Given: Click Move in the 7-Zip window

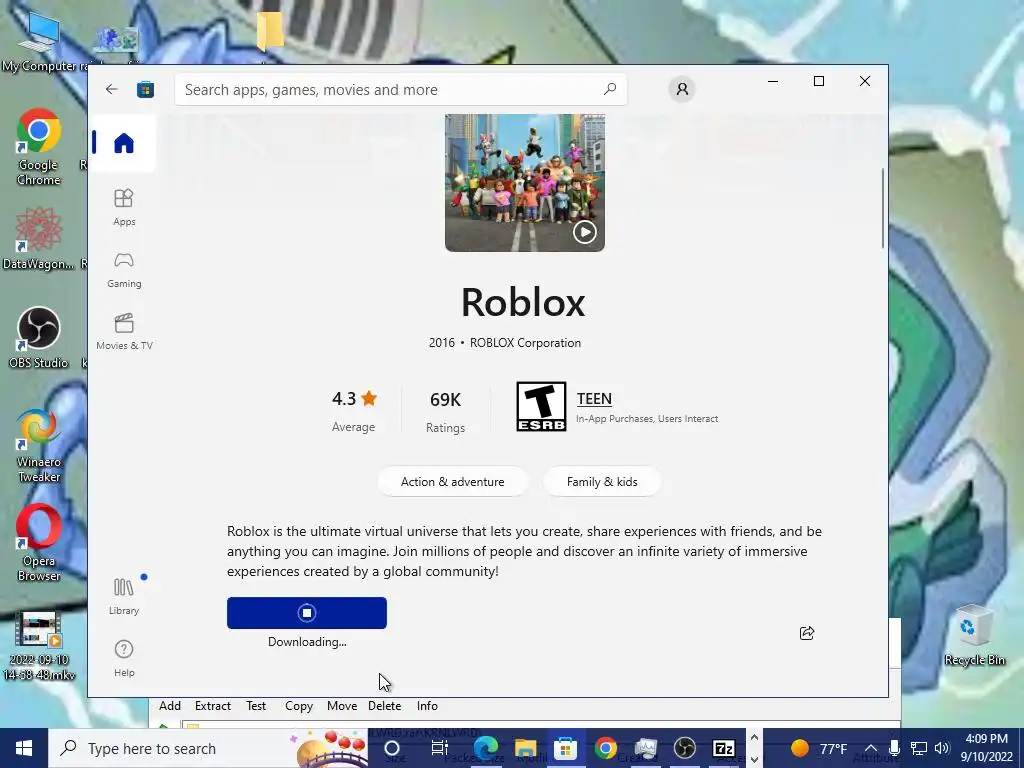Looking at the screenshot, I should pyautogui.click(x=342, y=706).
